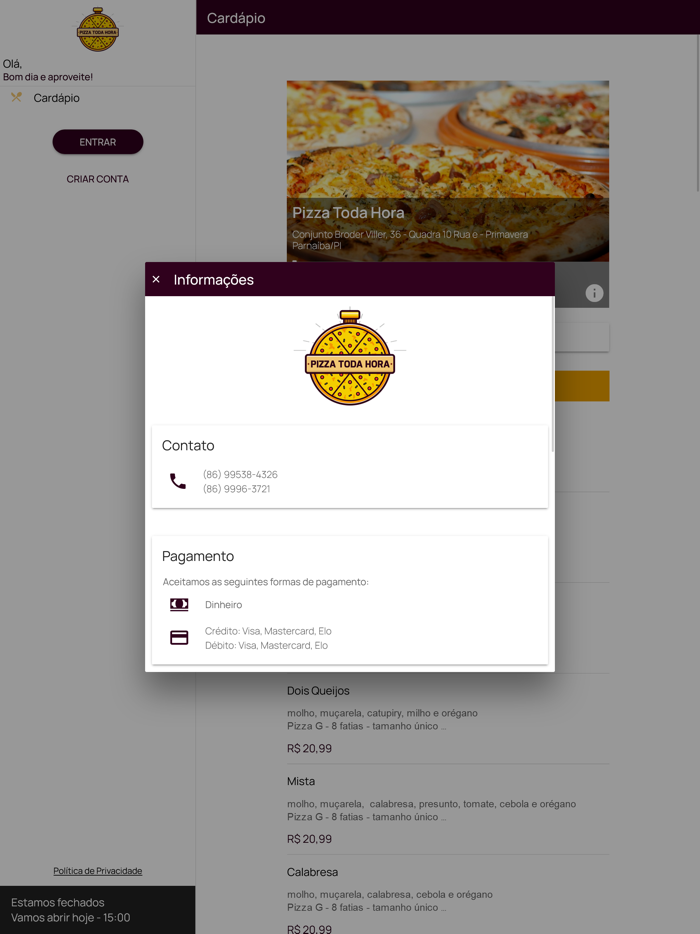
Task: Select phone number (86) 9996-3721
Action: [x=237, y=489]
